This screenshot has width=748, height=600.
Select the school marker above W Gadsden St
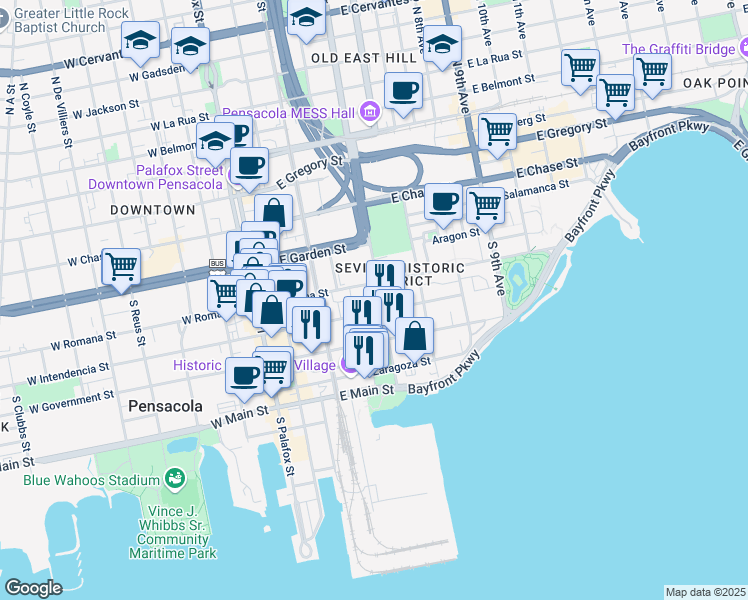[x=190, y=48]
